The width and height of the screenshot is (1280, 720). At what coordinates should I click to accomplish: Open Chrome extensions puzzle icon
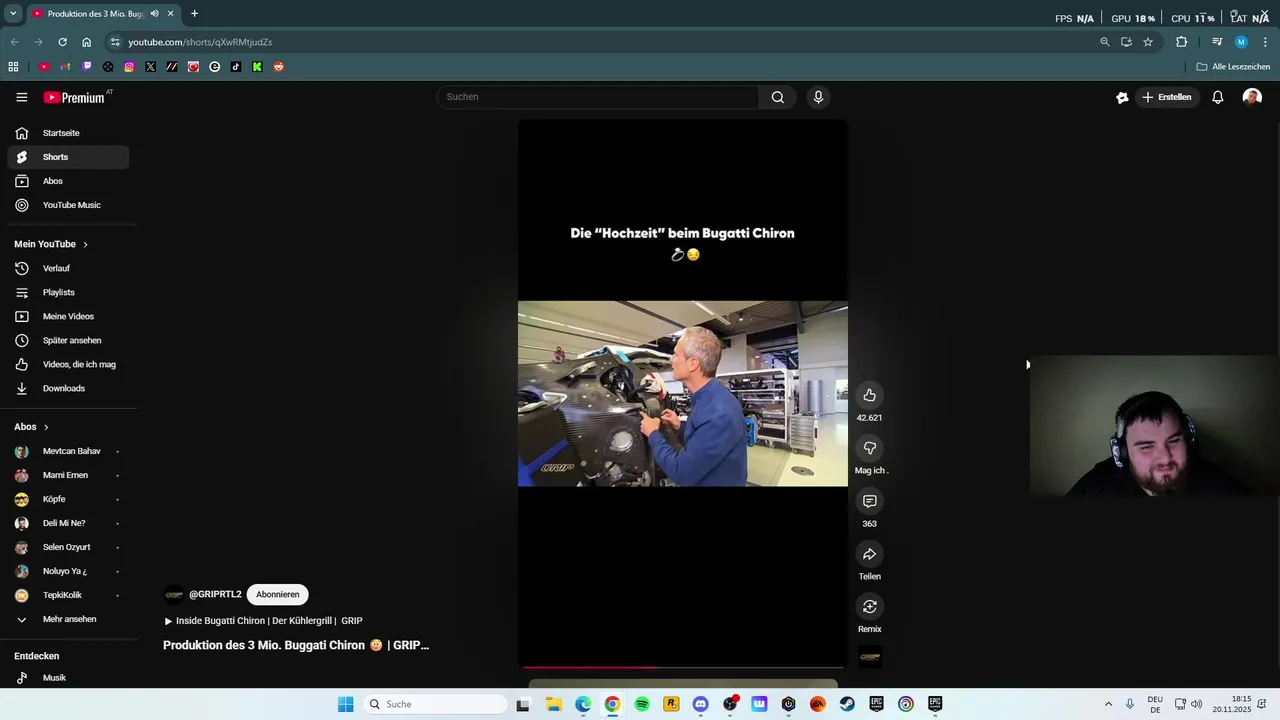(x=1182, y=42)
